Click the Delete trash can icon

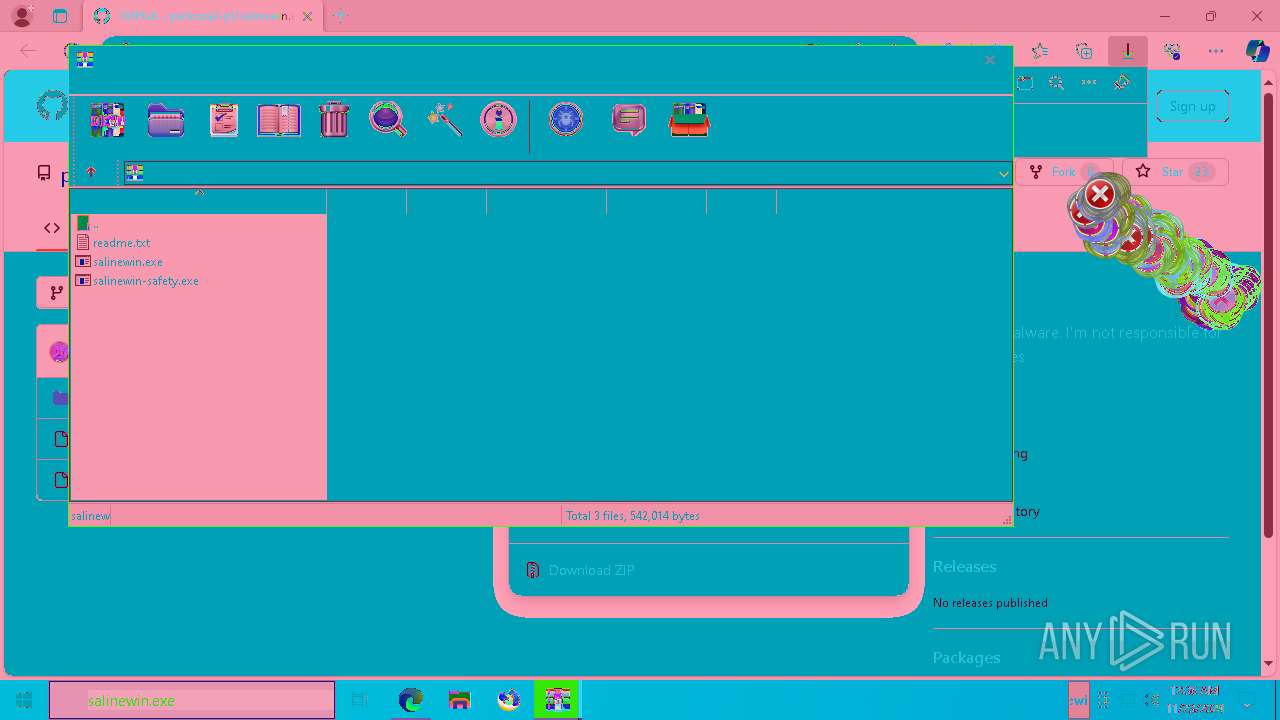(334, 120)
